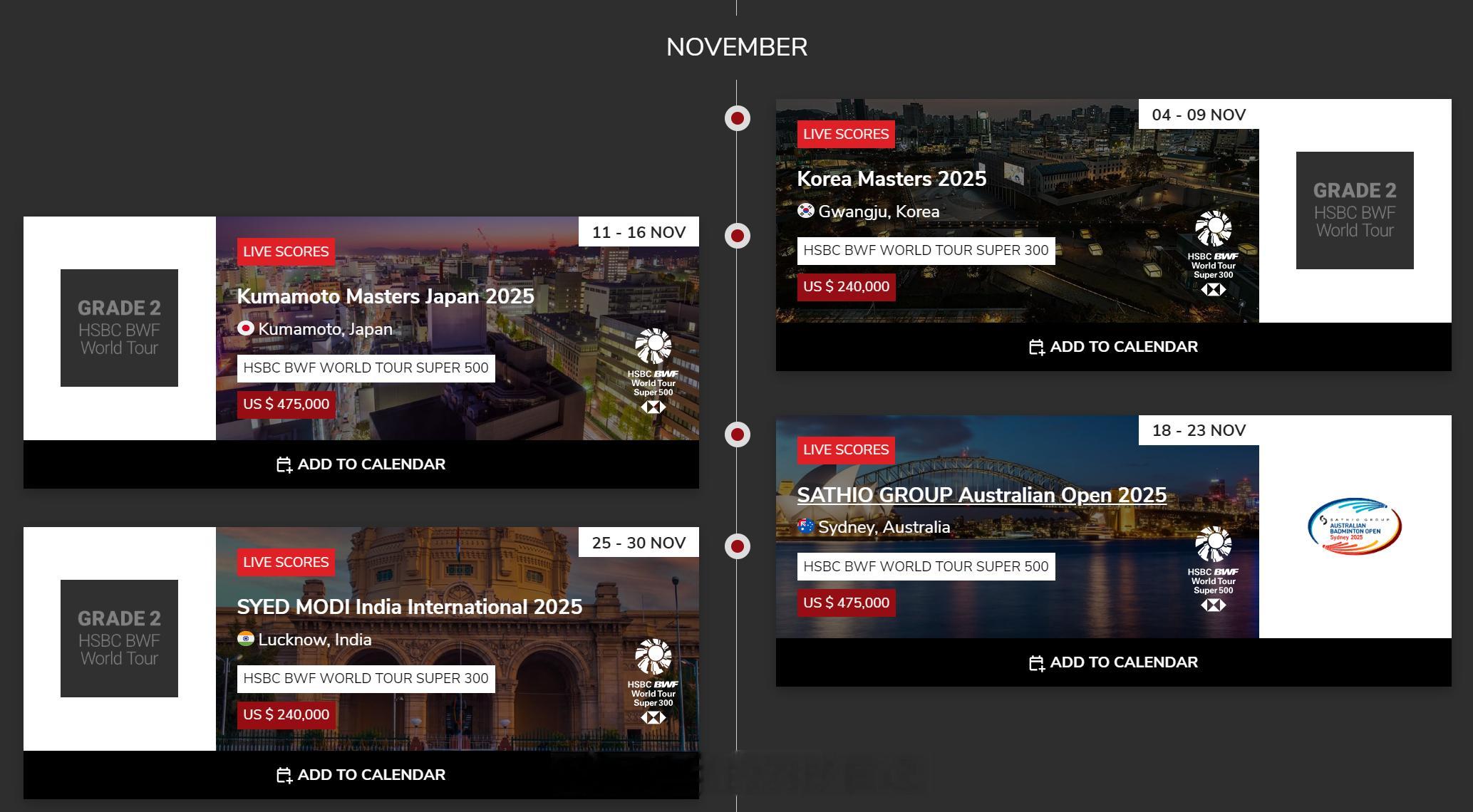This screenshot has width=1473, height=812.
Task: Click the Australian Badminton Open Sydney 2025 logo
Action: pyautogui.click(x=1355, y=526)
